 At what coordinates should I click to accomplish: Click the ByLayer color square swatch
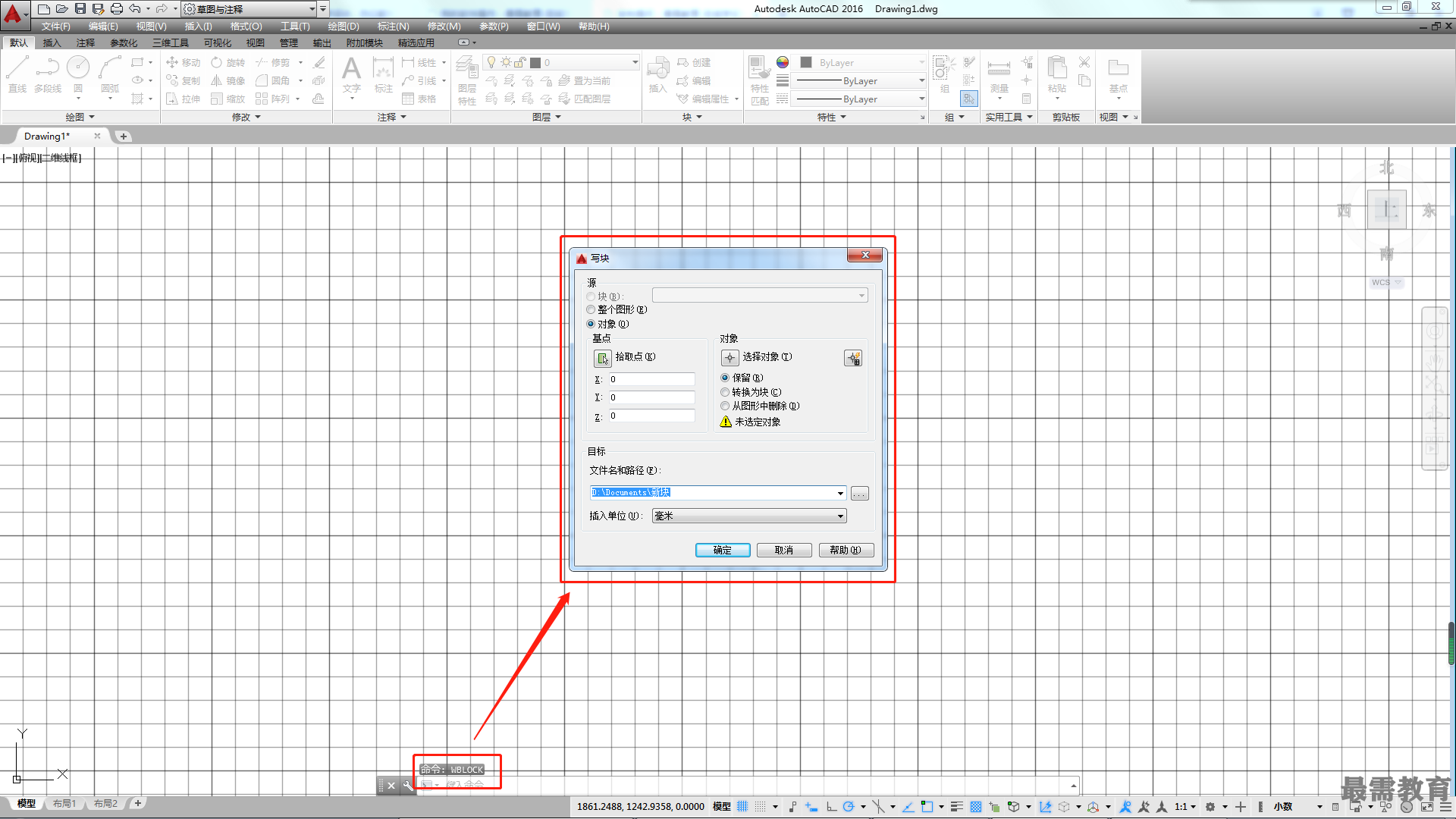pyautogui.click(x=806, y=62)
